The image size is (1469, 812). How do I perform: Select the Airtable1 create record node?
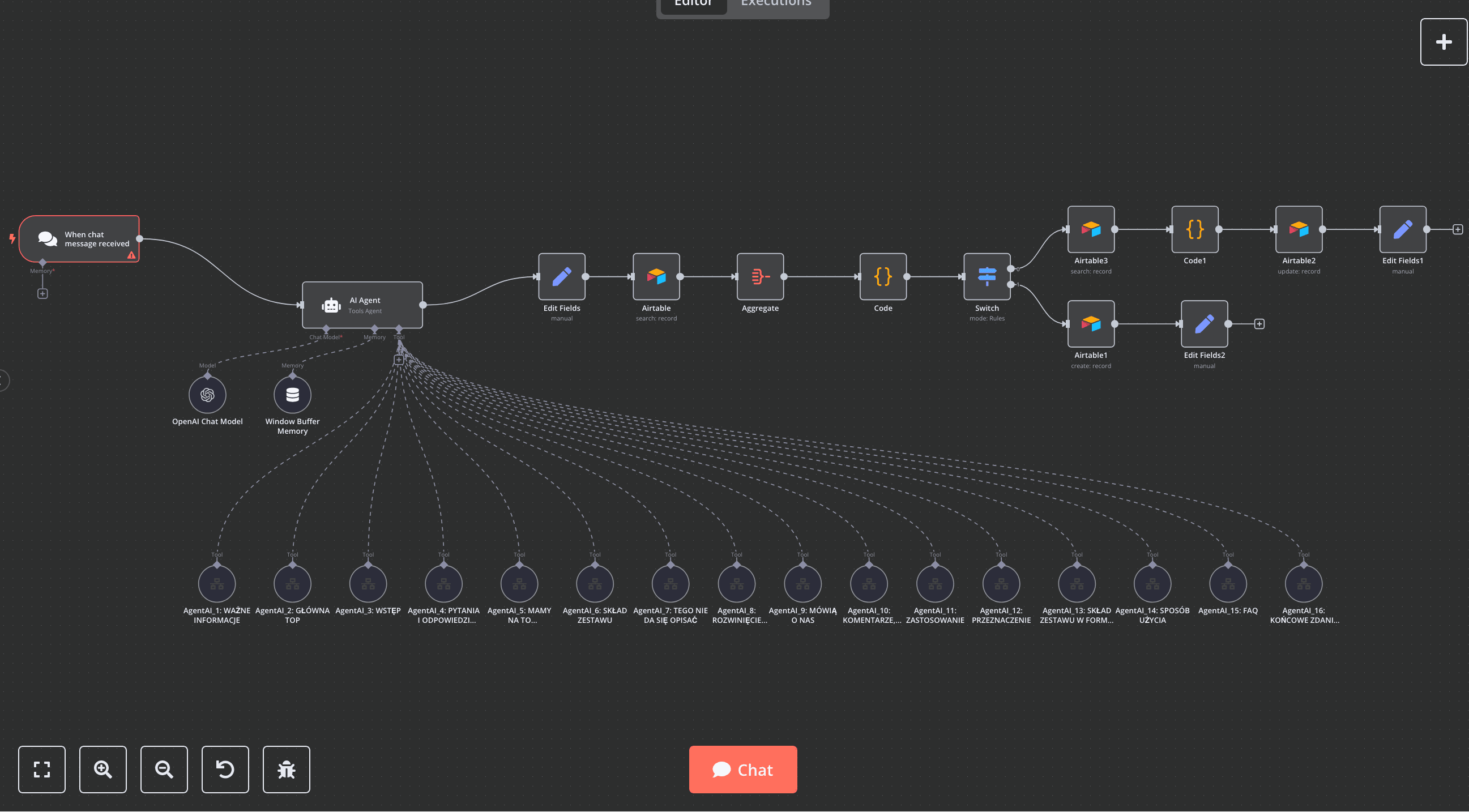point(1091,324)
